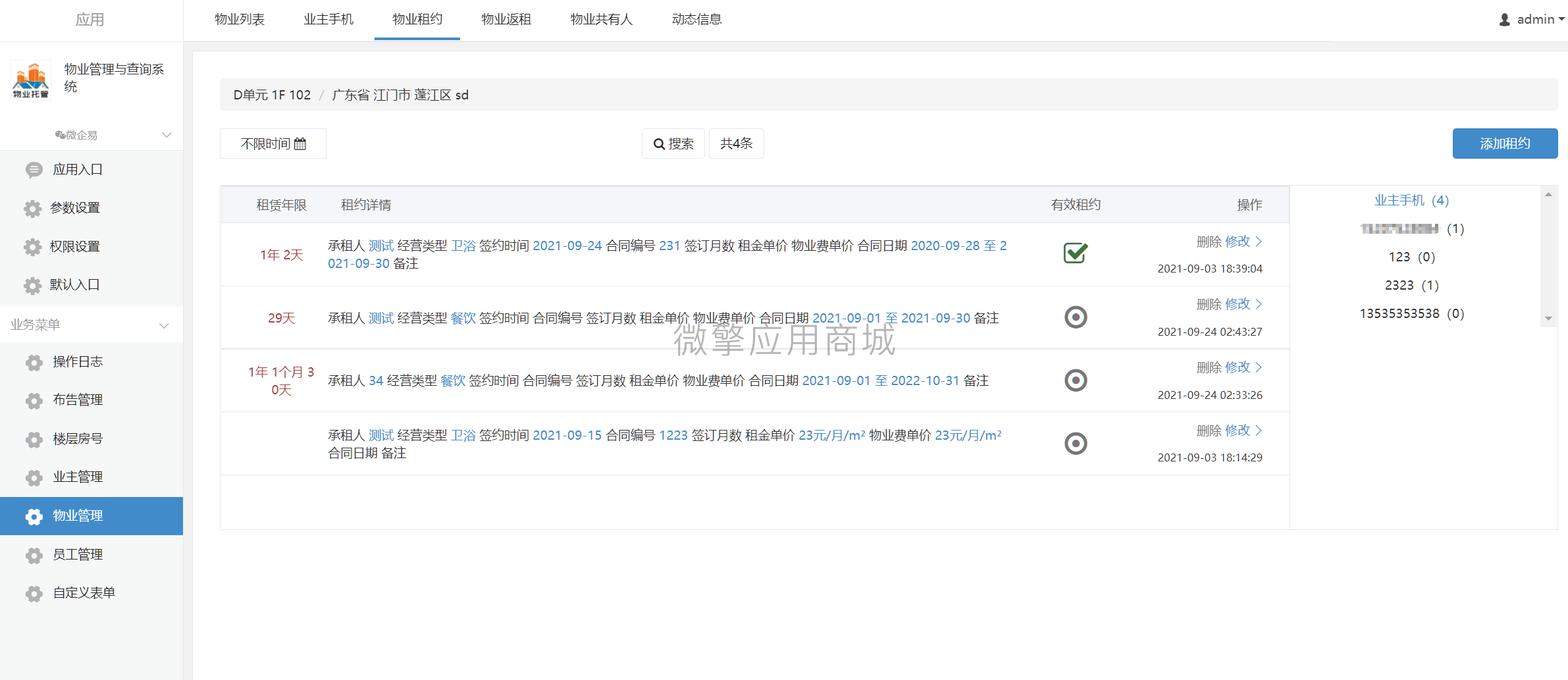Screen dimensions: 1568x680
Task: Modify the lease with contract 1223
Action: (x=1238, y=431)
